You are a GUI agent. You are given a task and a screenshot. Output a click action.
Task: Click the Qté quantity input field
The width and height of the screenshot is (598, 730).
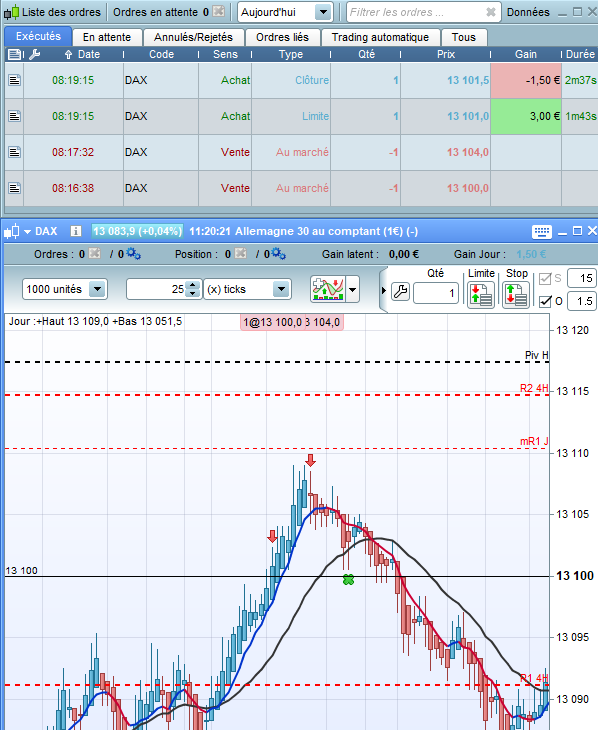[x=435, y=293]
